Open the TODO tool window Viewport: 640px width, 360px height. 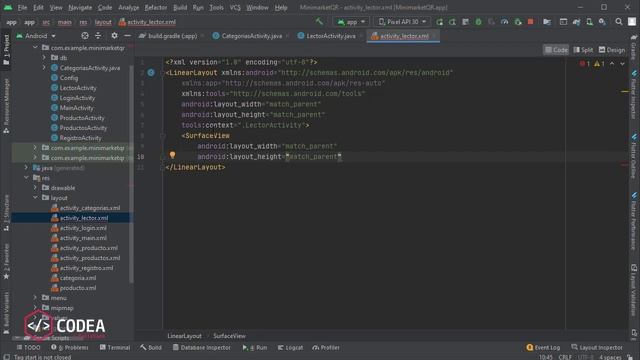click(x=28, y=347)
